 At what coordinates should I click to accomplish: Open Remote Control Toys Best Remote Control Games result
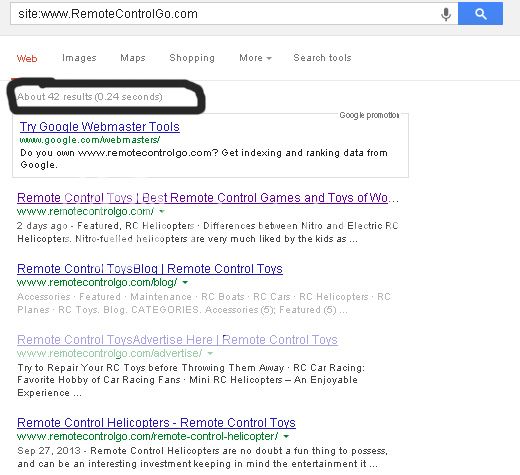click(x=208, y=198)
